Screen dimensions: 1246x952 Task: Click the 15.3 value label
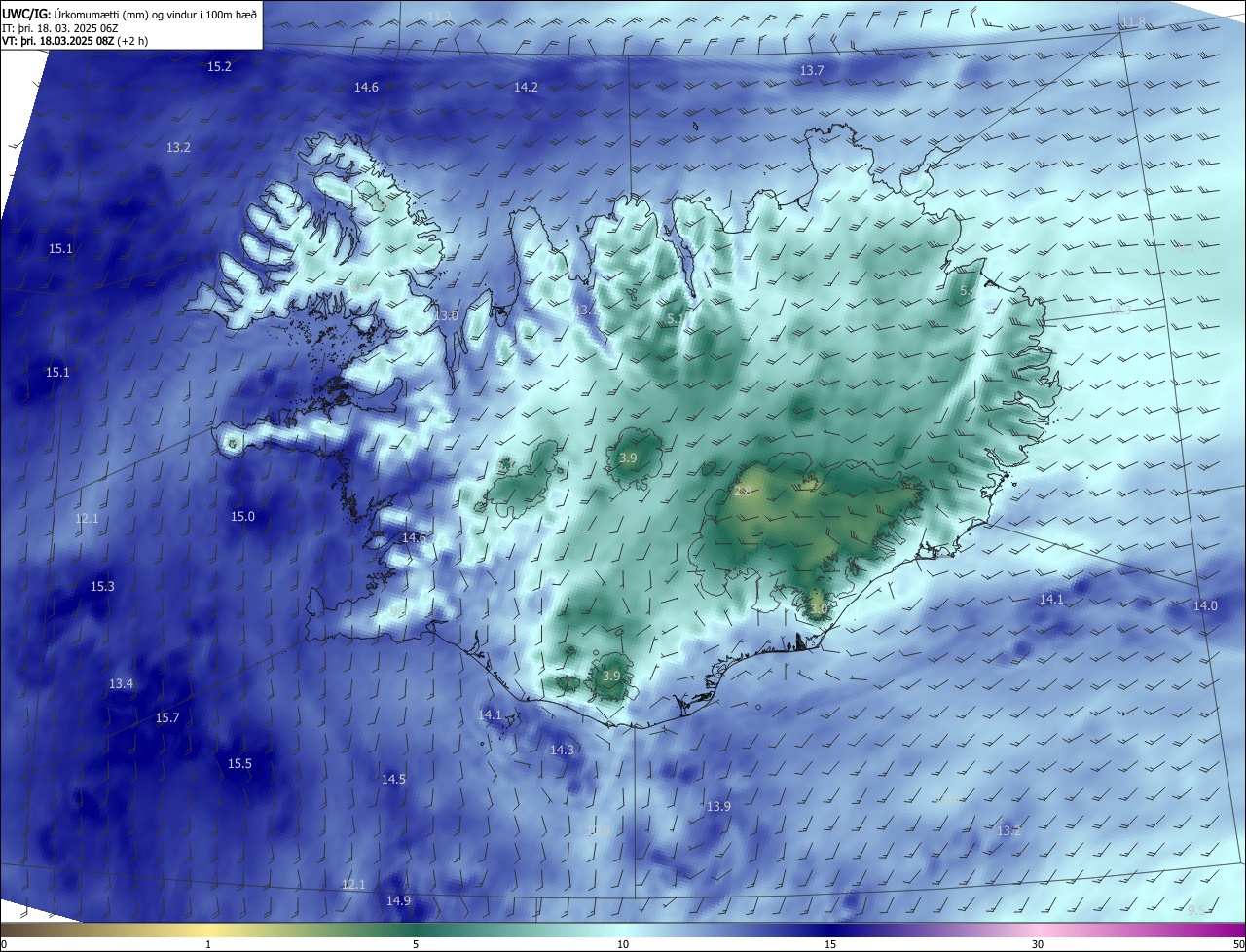click(102, 586)
